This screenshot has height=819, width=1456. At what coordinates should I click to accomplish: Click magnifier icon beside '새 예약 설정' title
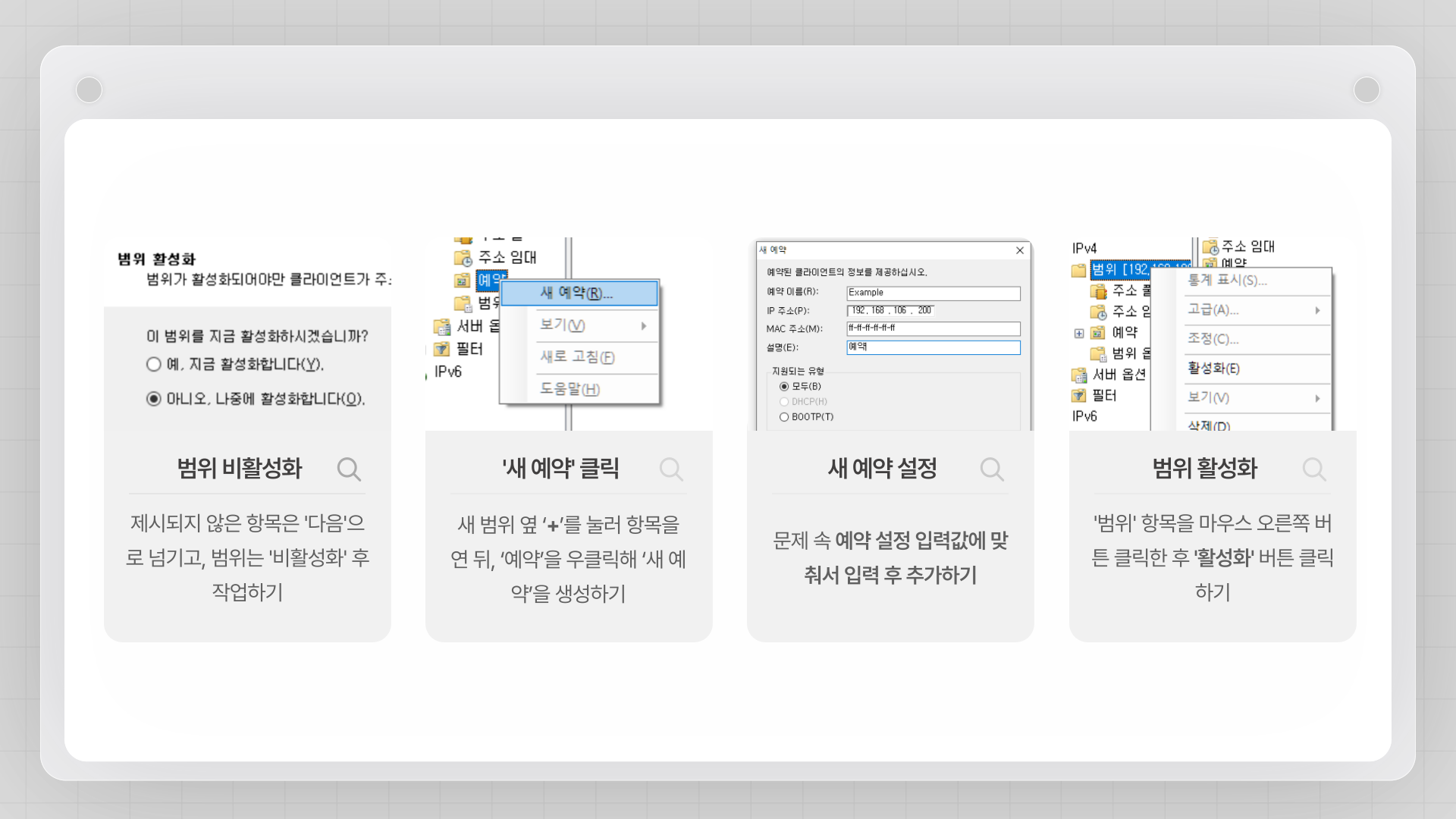click(992, 469)
